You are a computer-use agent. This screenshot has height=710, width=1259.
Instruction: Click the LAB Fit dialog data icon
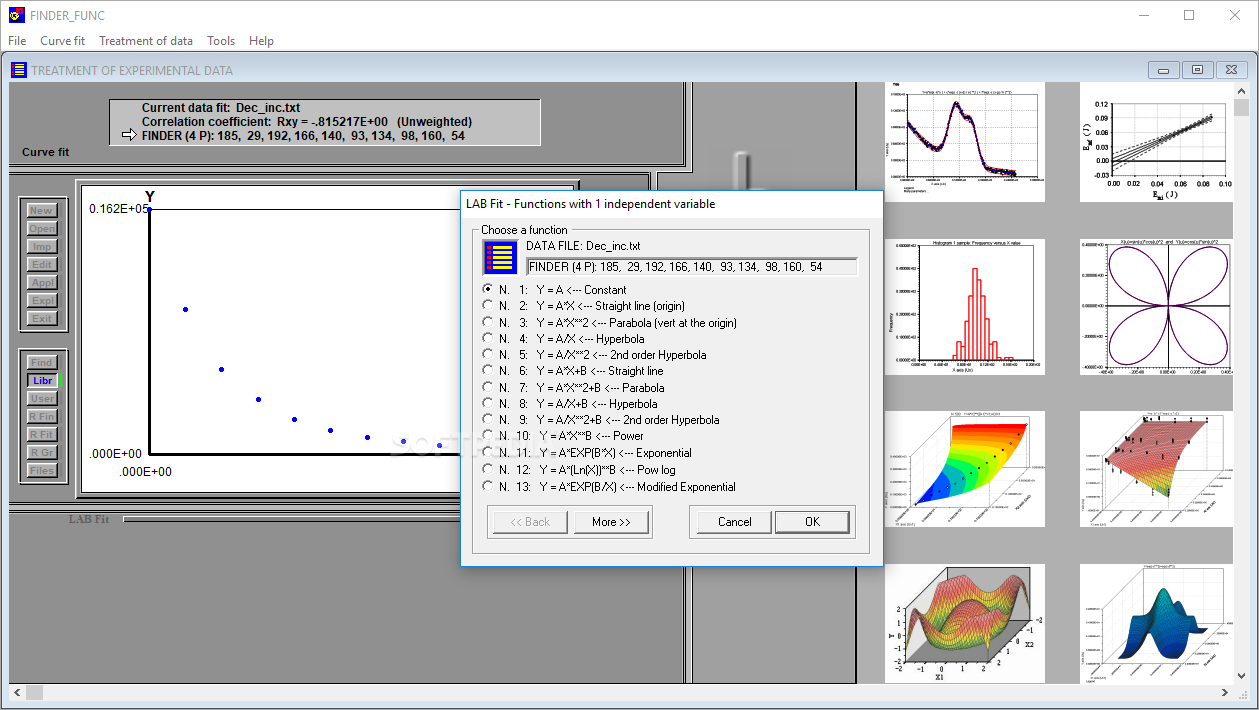(500, 257)
